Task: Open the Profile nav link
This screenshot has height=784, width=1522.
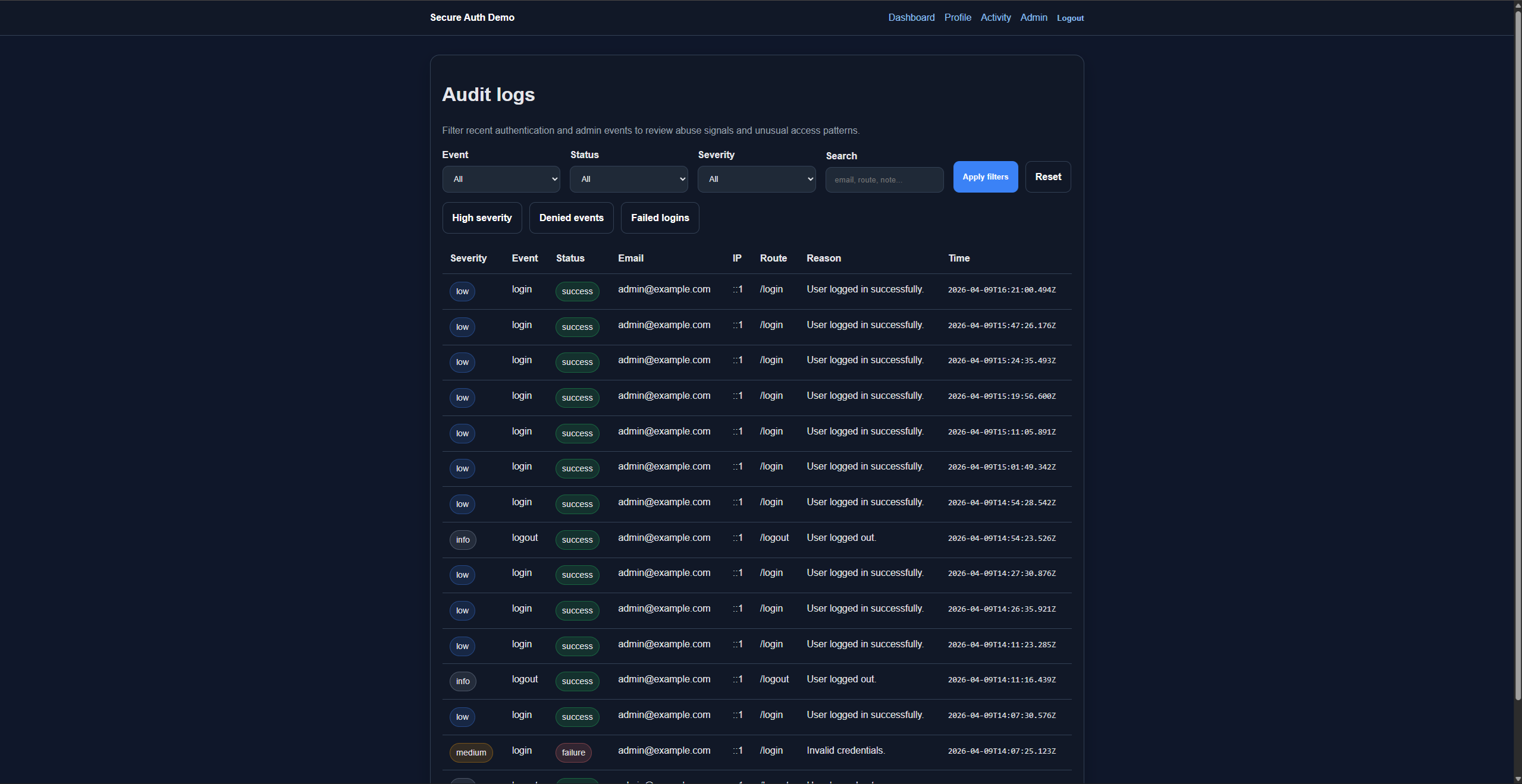Action: tap(958, 17)
